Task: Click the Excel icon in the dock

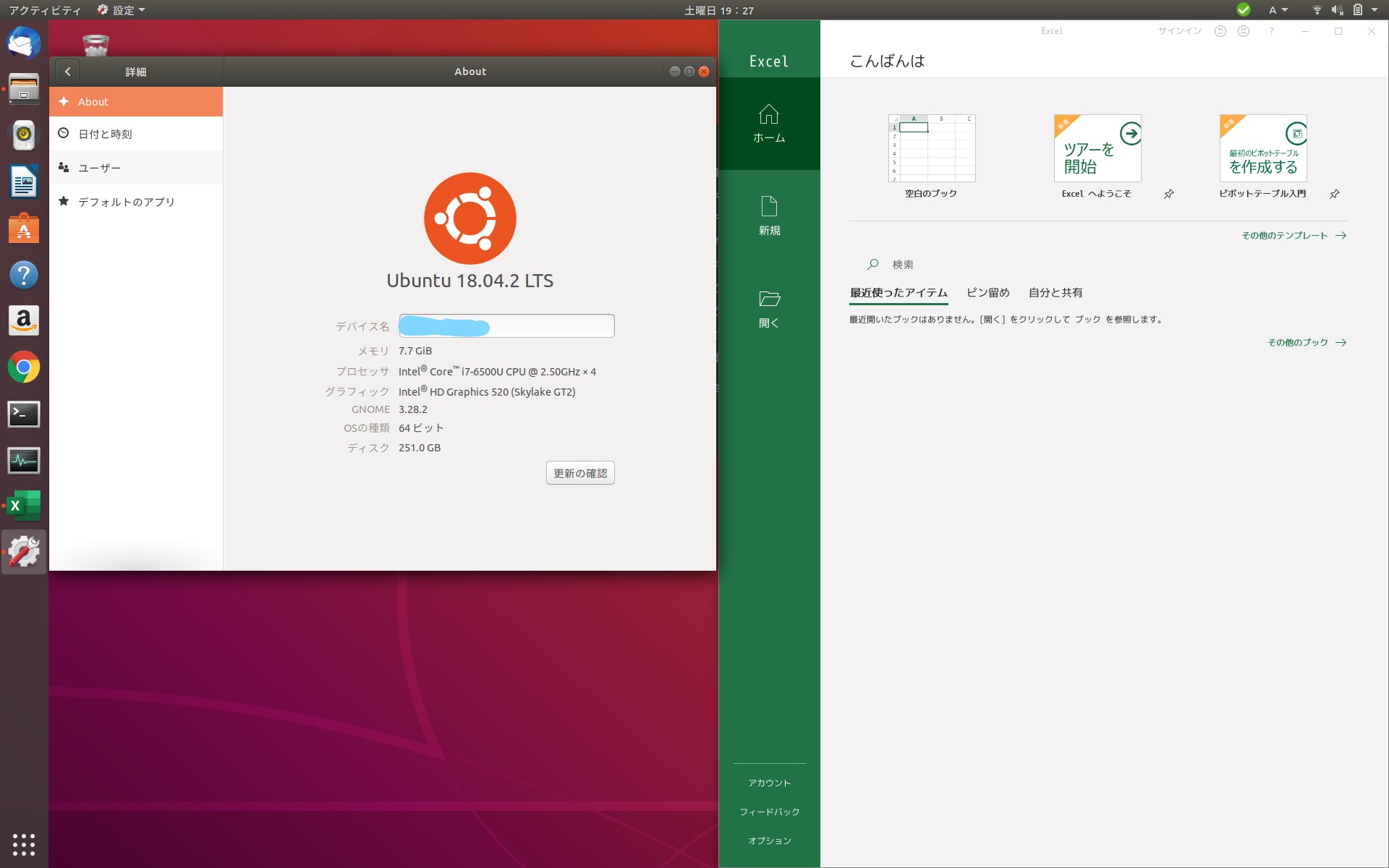Action: pyautogui.click(x=23, y=506)
